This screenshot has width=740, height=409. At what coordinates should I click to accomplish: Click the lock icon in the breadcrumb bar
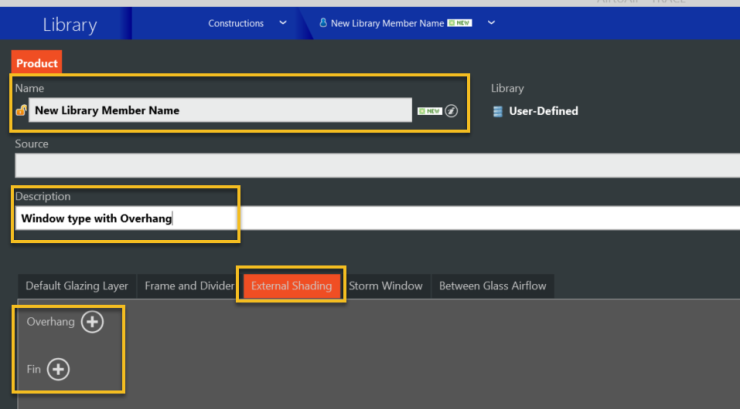pyautogui.click(x=323, y=23)
